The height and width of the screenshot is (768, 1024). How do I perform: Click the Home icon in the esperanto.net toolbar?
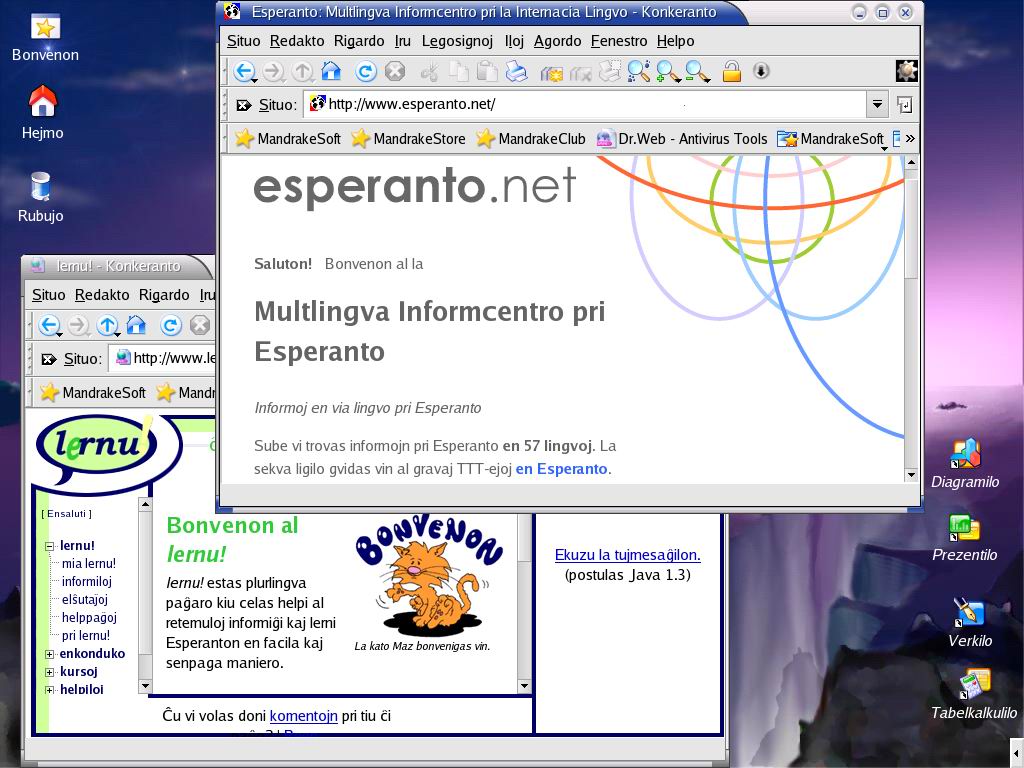pyautogui.click(x=331, y=71)
